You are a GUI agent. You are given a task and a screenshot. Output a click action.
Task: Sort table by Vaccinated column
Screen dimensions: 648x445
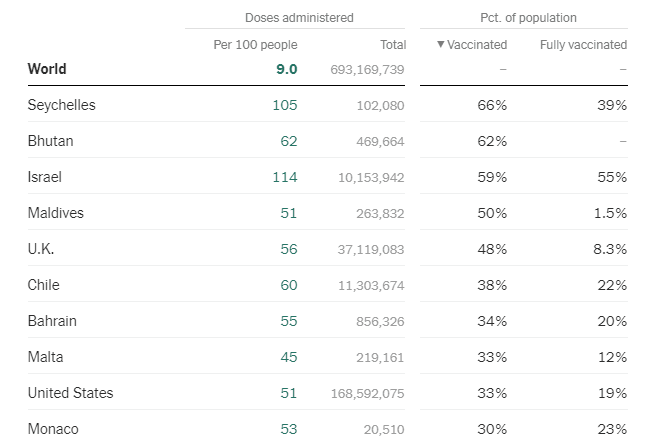[477, 45]
